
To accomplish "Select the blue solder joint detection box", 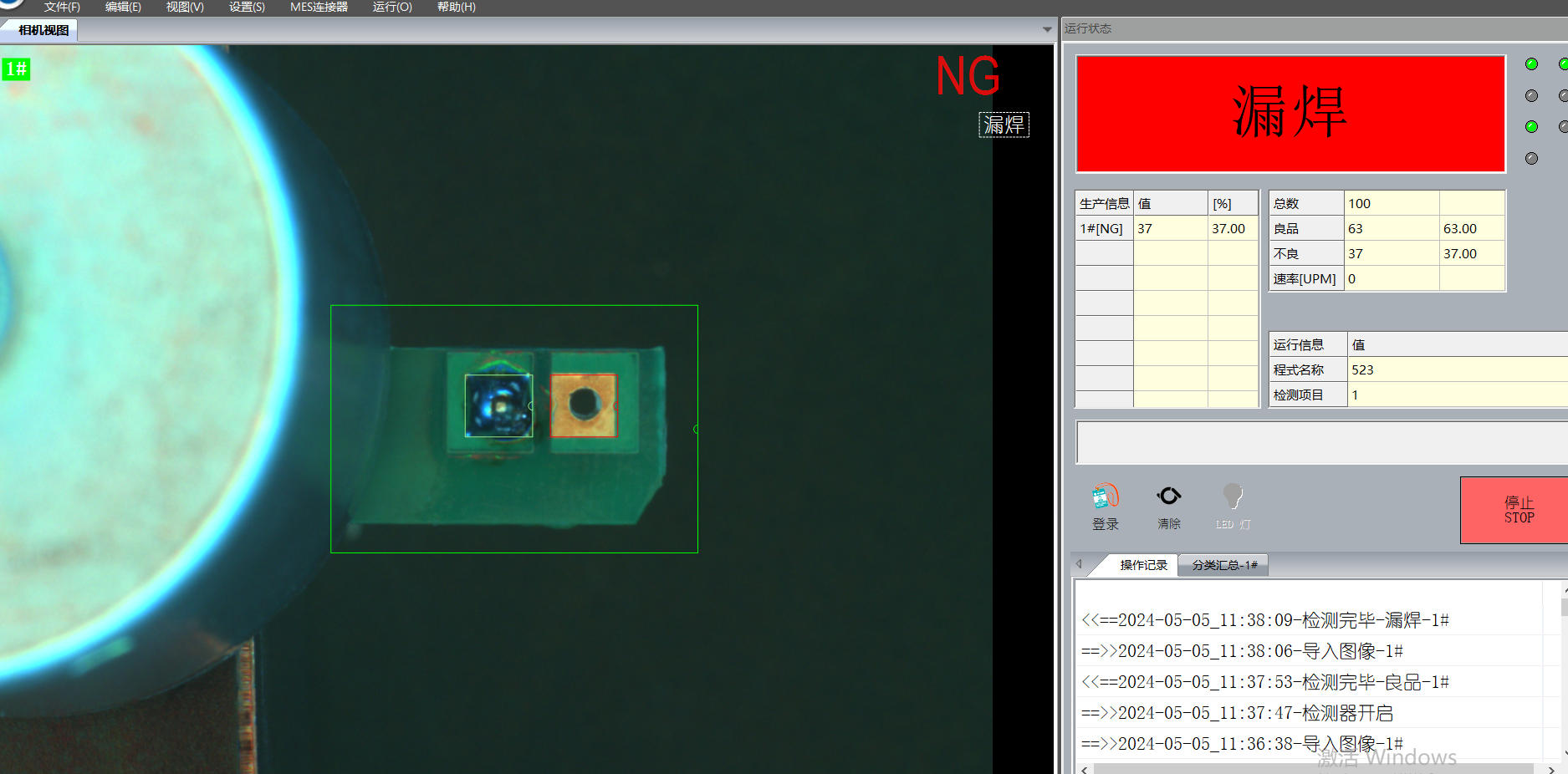I will click(x=498, y=405).
